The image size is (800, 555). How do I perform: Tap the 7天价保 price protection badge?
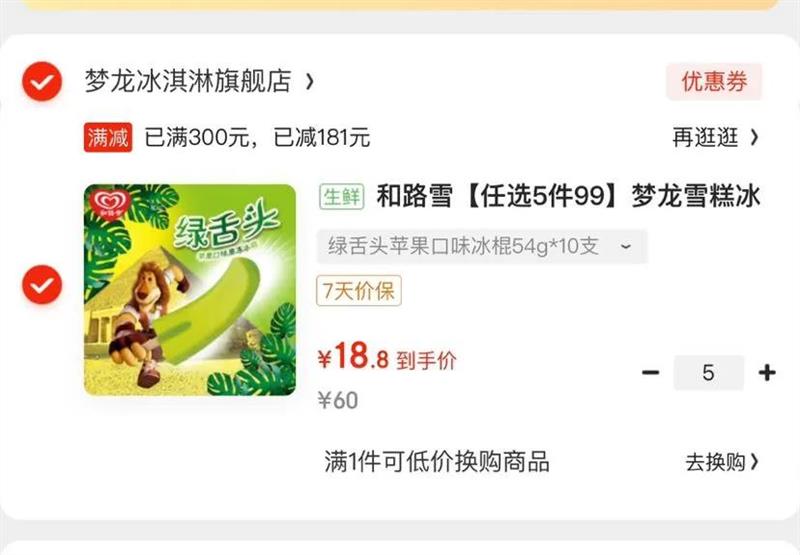click(x=359, y=291)
